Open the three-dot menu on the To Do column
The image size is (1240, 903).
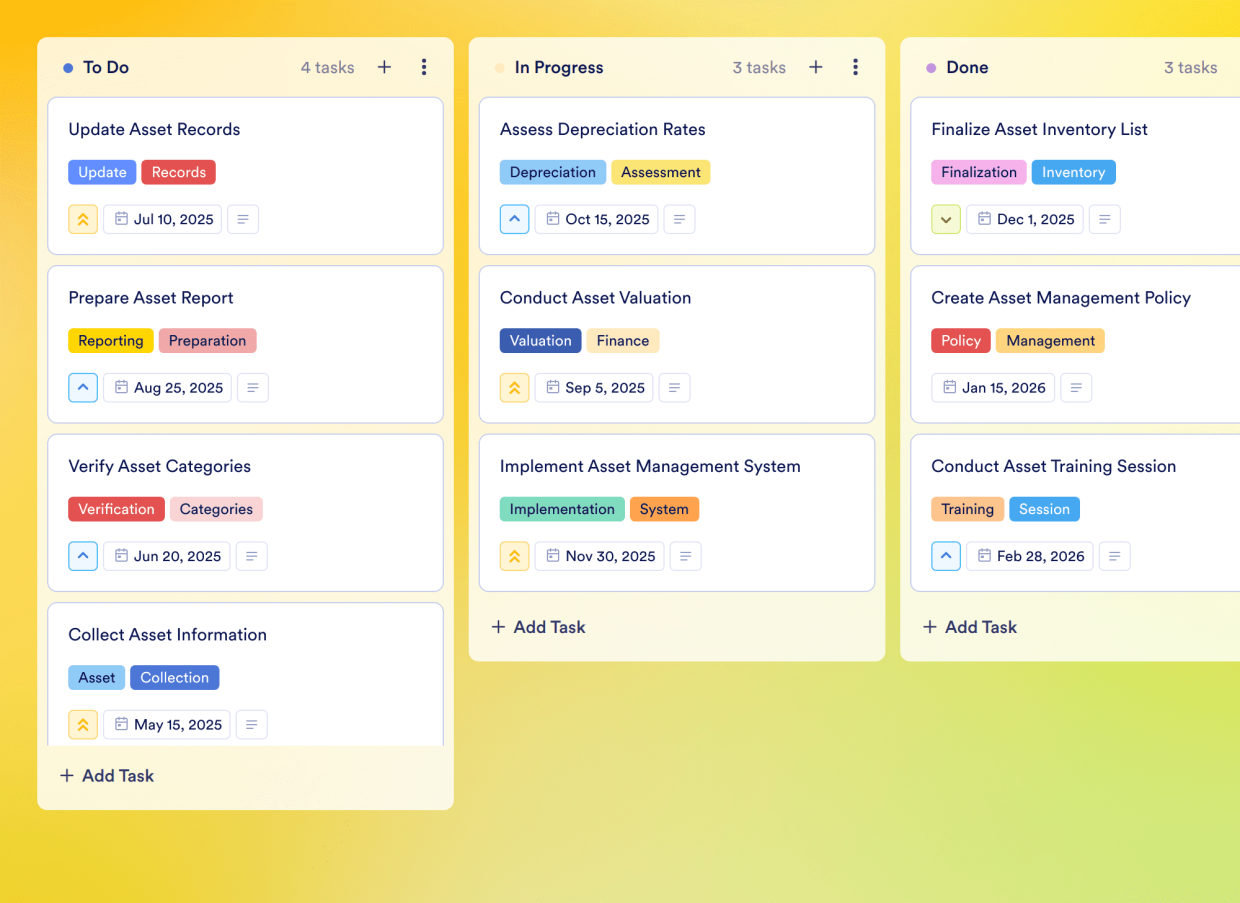(424, 67)
